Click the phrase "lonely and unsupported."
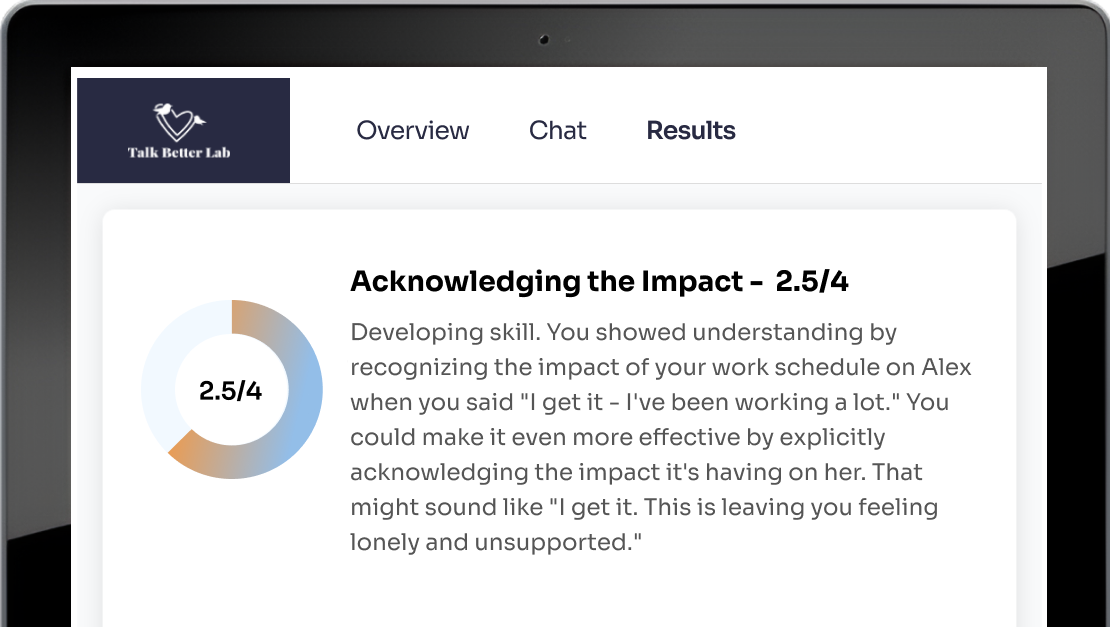The height and width of the screenshot is (627, 1110). click(495, 542)
